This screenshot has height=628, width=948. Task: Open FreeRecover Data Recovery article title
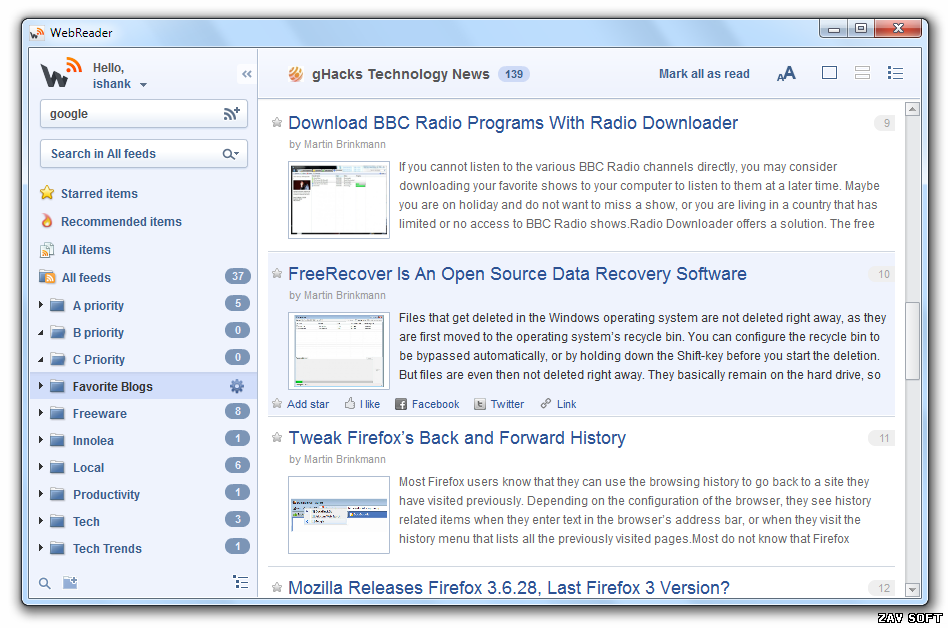click(x=517, y=274)
